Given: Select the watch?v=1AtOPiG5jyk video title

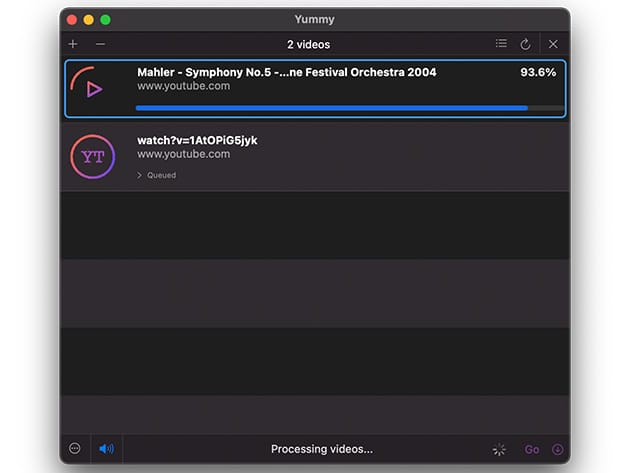Looking at the screenshot, I should click(x=197, y=140).
